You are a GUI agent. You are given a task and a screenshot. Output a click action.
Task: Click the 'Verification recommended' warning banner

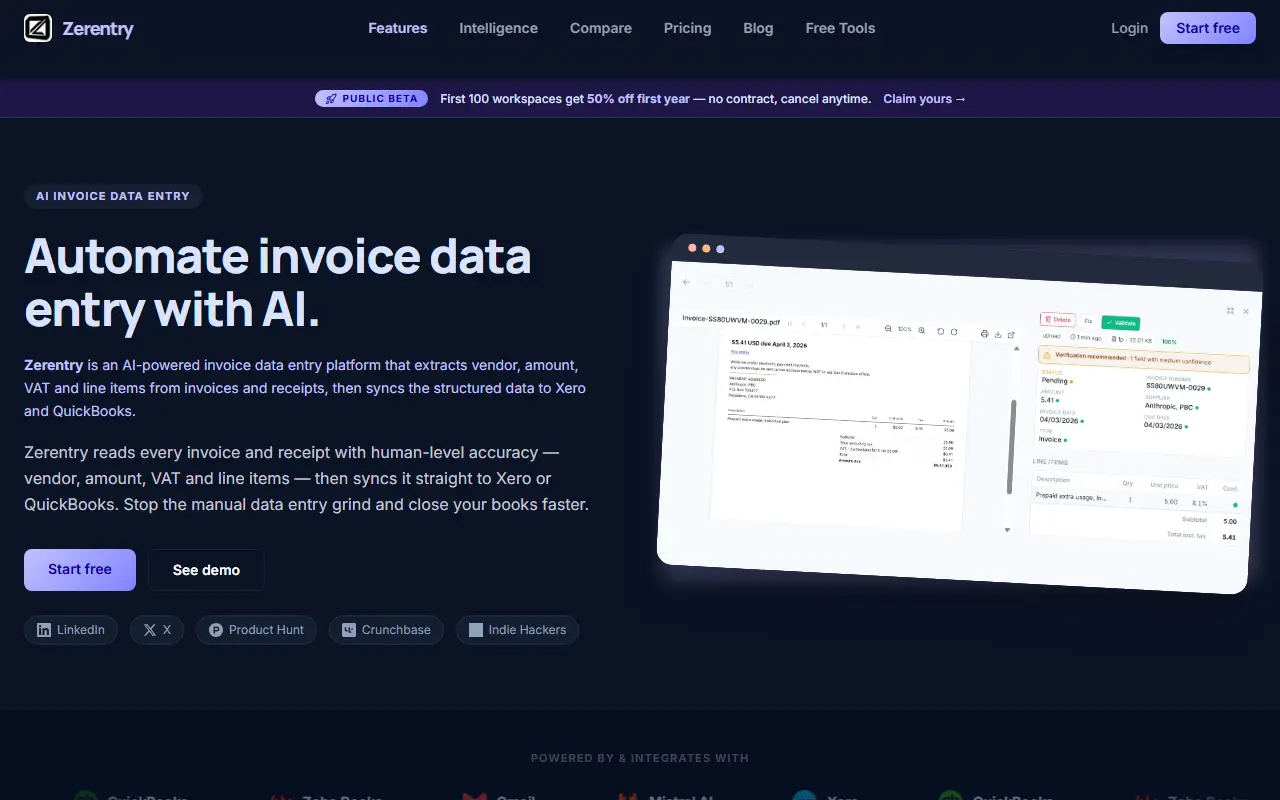(1144, 360)
